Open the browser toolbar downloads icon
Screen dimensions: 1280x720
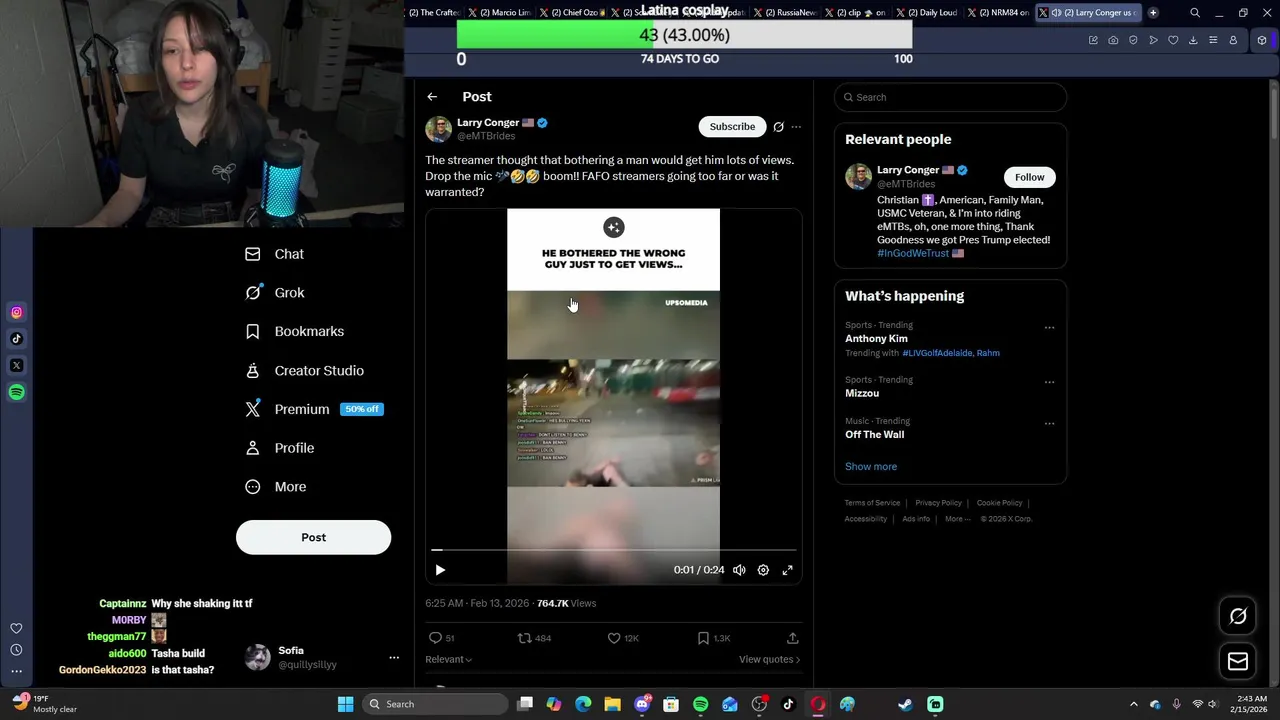tap(1193, 40)
